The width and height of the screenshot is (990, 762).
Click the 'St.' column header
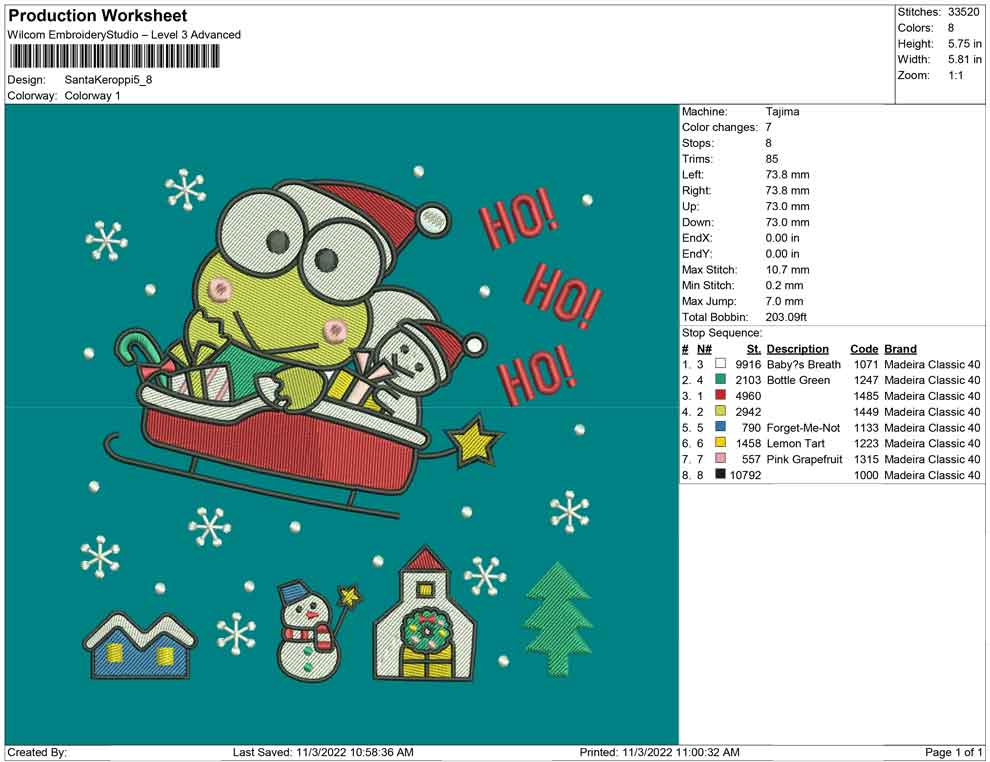(x=754, y=349)
